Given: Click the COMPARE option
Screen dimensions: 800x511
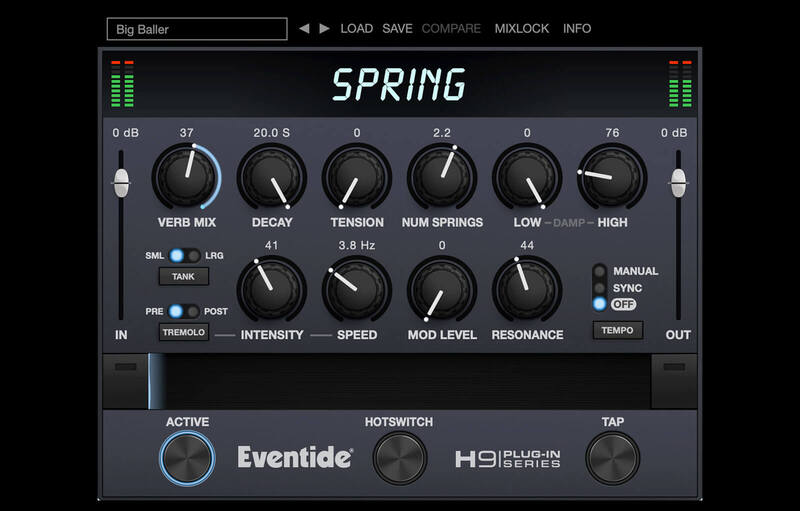Looking at the screenshot, I should pyautogui.click(x=451, y=29).
